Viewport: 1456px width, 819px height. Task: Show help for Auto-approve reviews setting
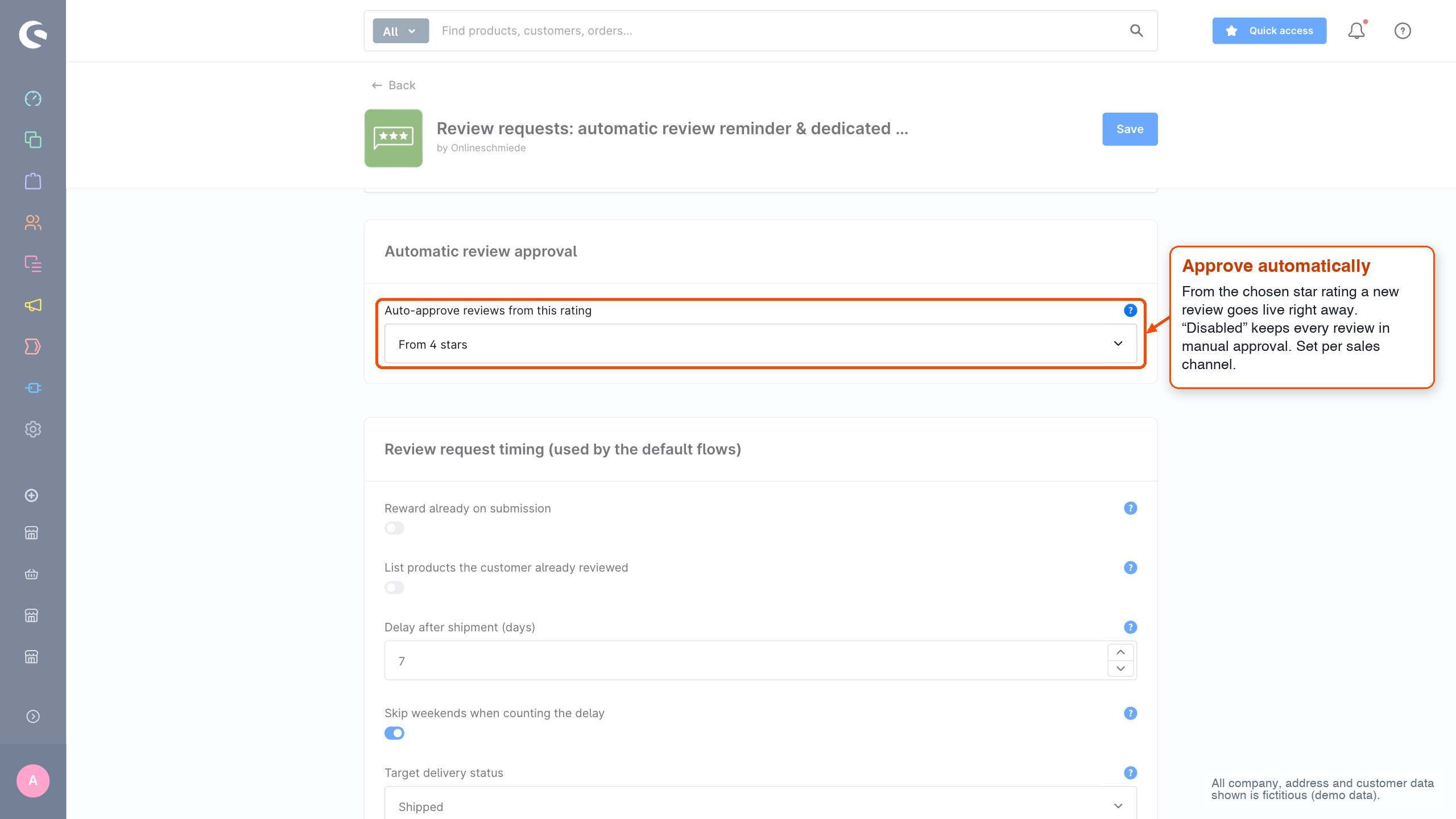tap(1130, 311)
